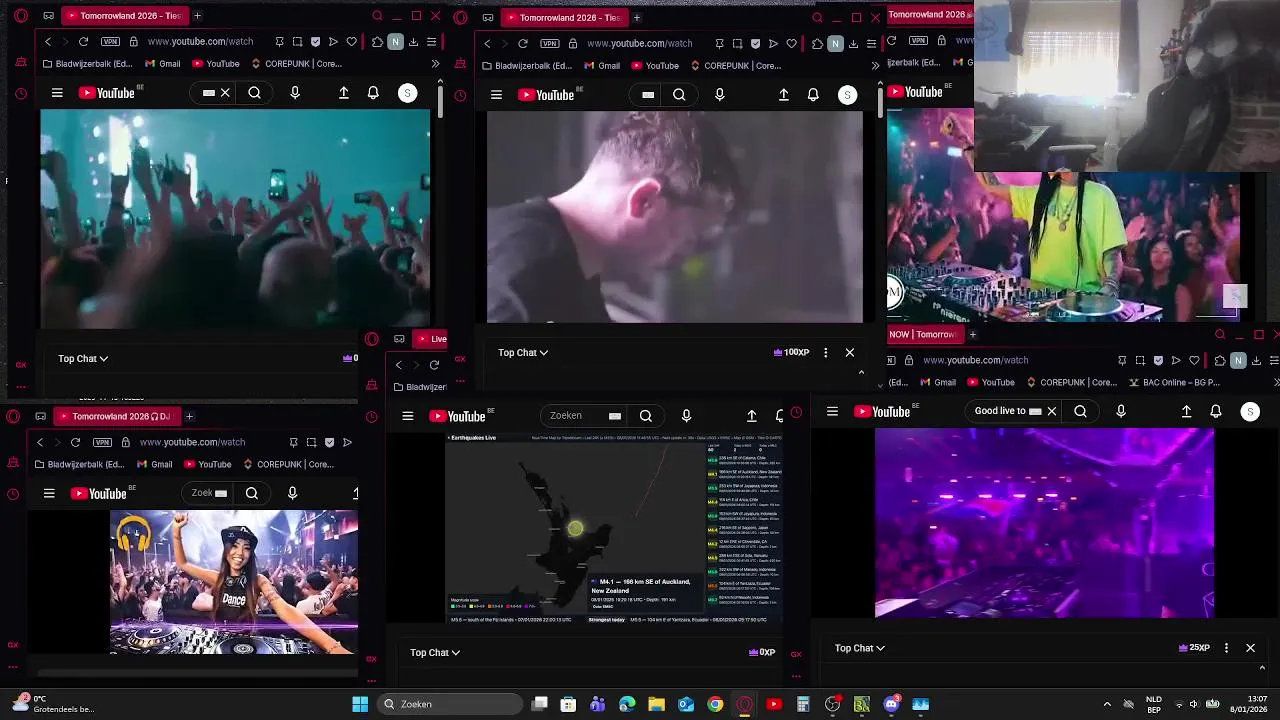Clear the YouTube search in crowd-hands video window
This screenshot has height=720, width=1280.
tap(225, 93)
